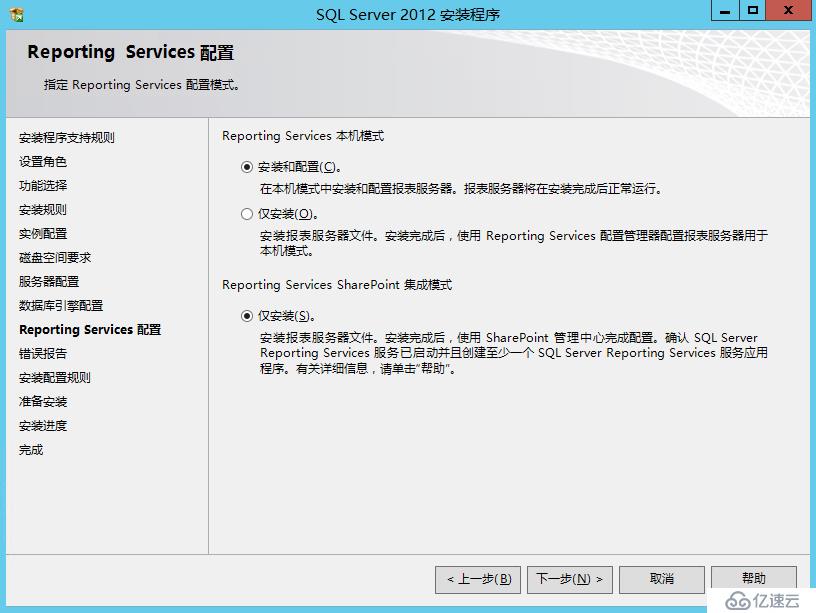Close the SQL Server 2012 setup window
The image size is (816, 613).
(788, 10)
